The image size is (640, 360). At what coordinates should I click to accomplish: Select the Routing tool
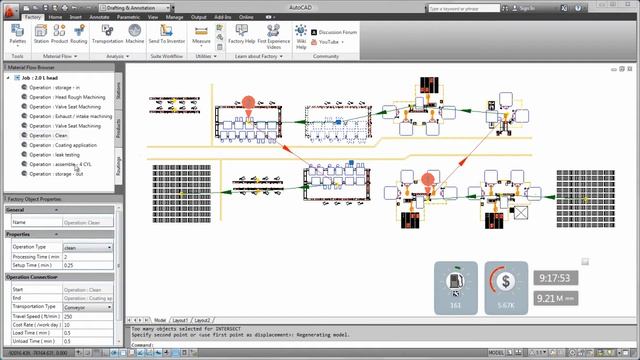[79, 34]
